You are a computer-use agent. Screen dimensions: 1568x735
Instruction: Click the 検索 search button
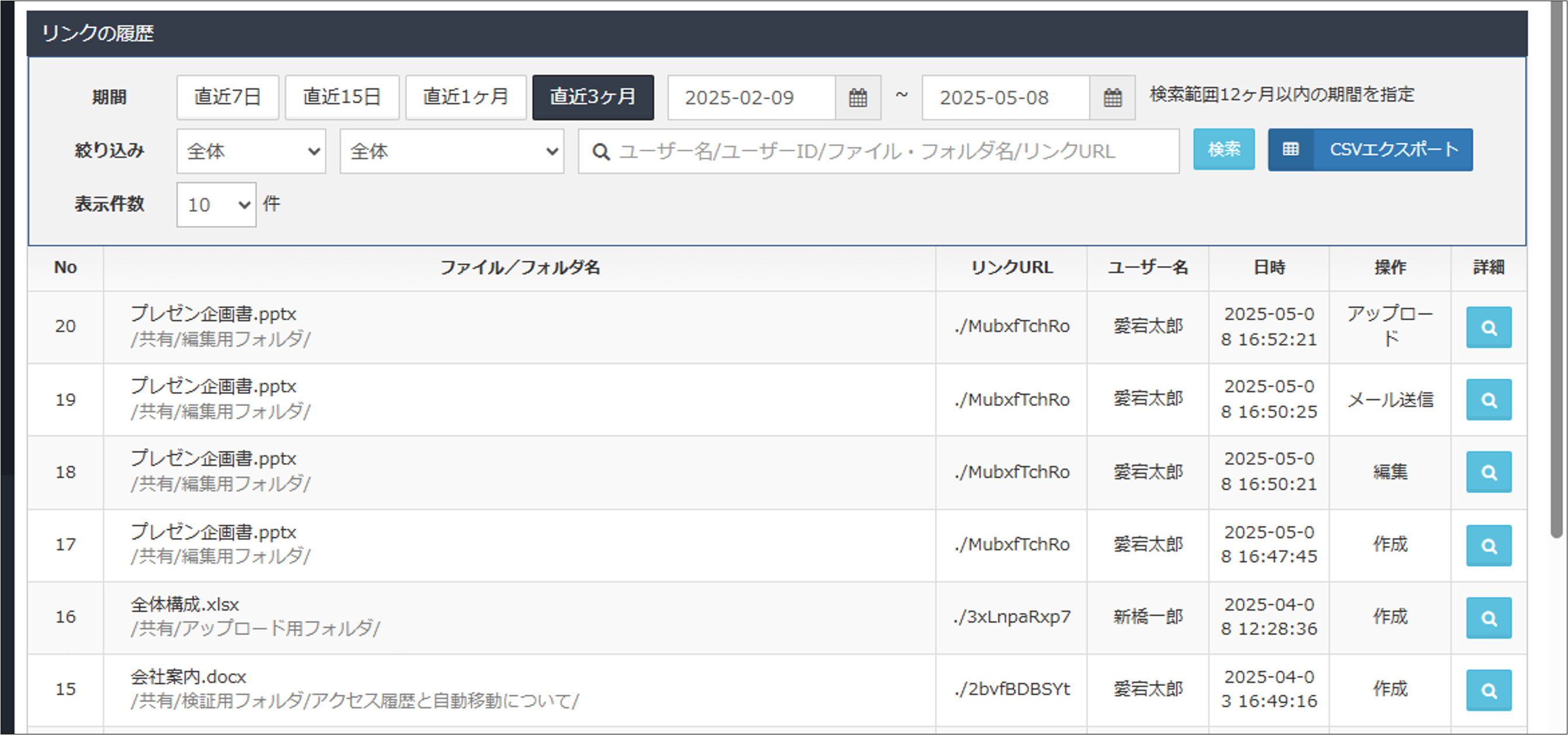[x=1223, y=149]
